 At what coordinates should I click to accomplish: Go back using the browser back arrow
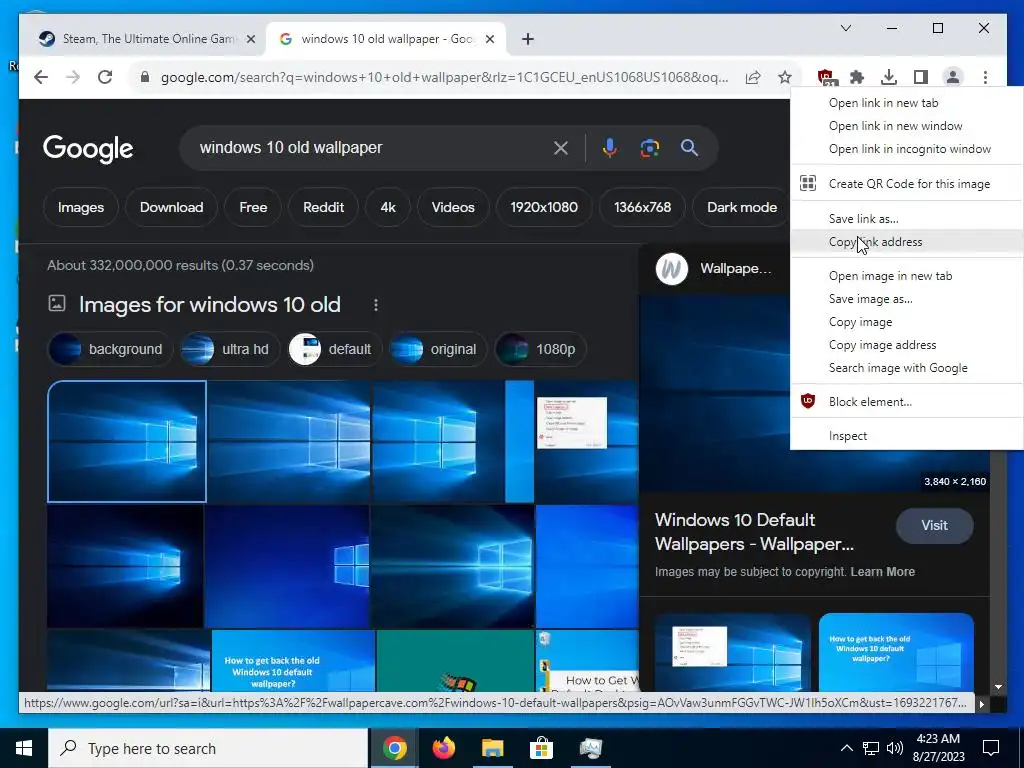click(x=41, y=77)
